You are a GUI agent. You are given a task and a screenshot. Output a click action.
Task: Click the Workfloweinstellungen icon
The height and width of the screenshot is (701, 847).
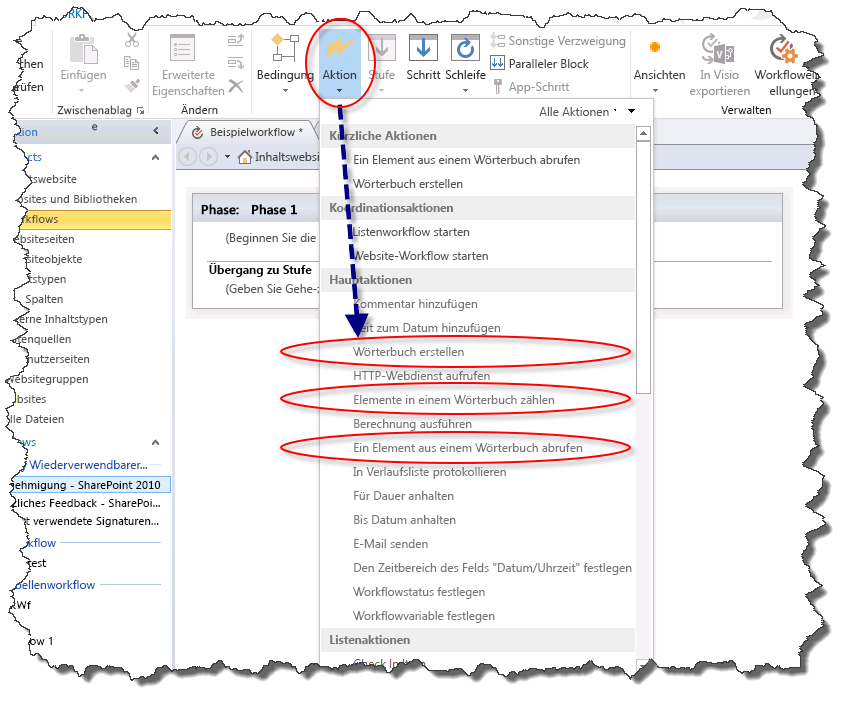pos(783,50)
